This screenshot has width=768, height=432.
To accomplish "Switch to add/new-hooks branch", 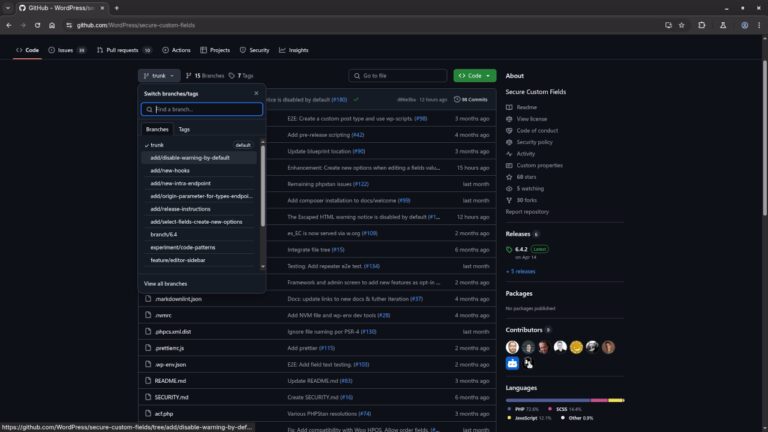I will (x=199, y=170).
